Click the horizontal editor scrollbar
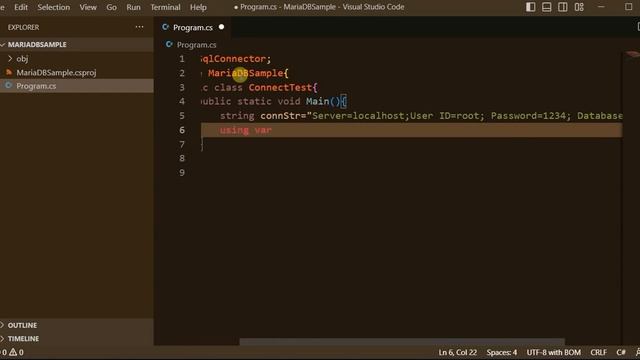Image resolution: width=640 pixels, height=360 pixels. click(402, 342)
